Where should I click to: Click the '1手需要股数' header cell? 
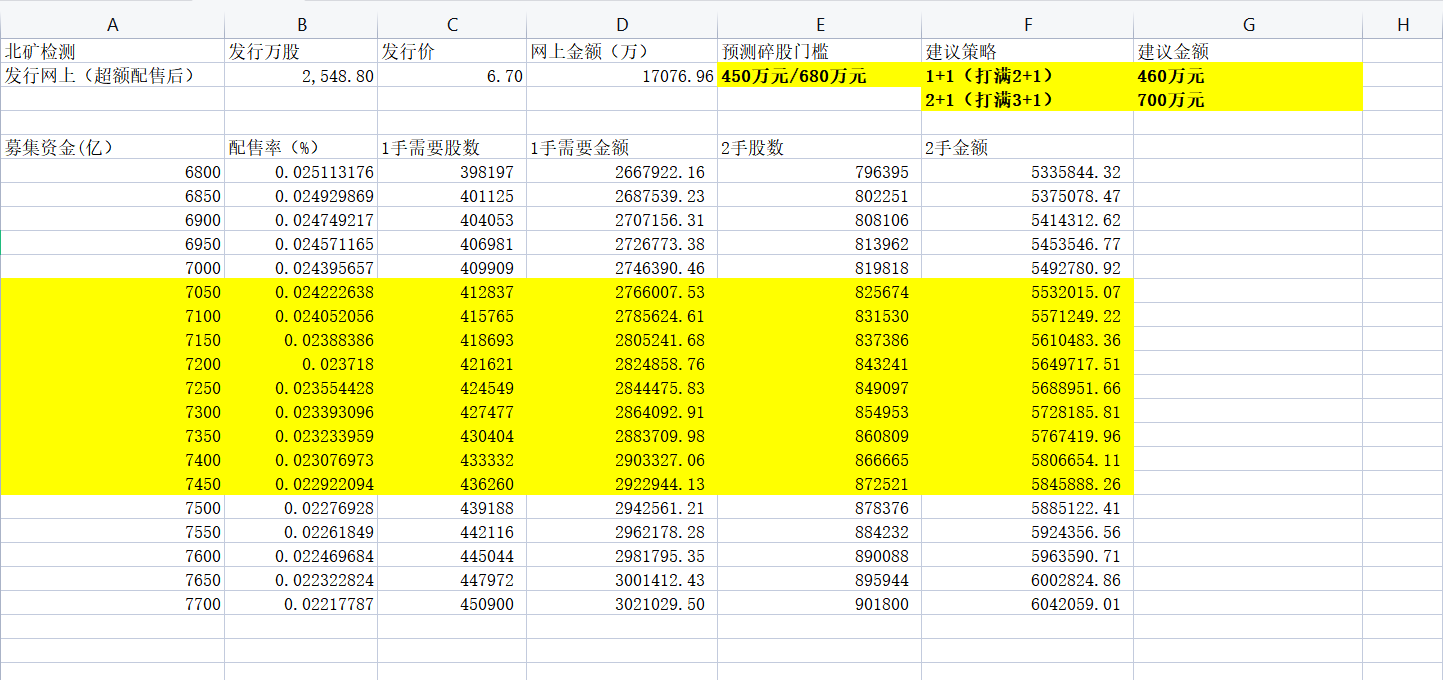[x=452, y=147]
